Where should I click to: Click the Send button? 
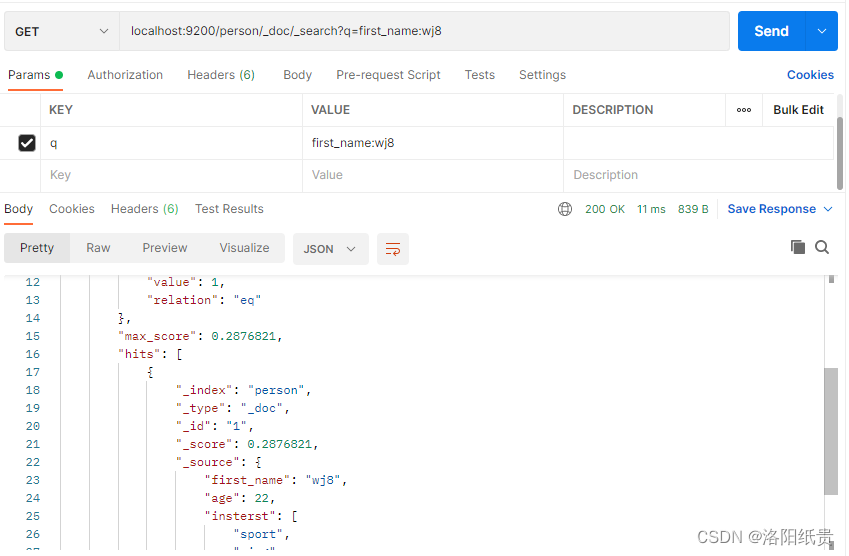click(772, 31)
